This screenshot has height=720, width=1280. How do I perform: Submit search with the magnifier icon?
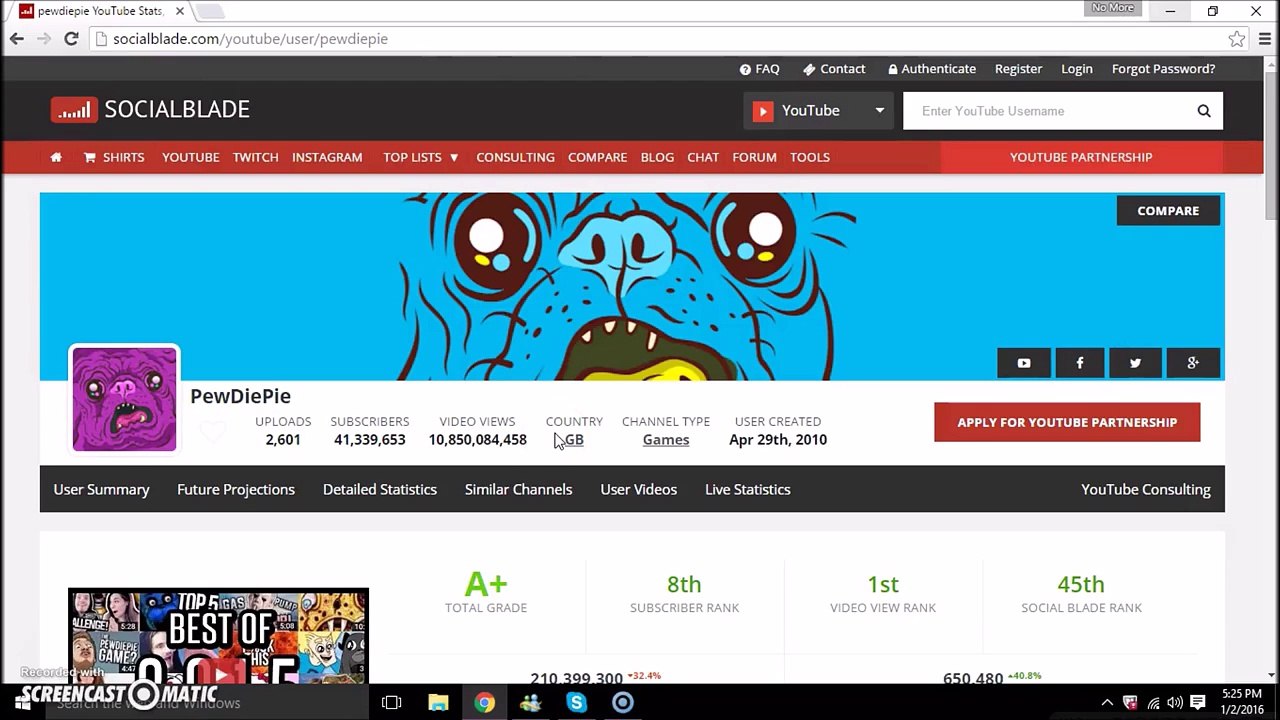click(x=1204, y=111)
